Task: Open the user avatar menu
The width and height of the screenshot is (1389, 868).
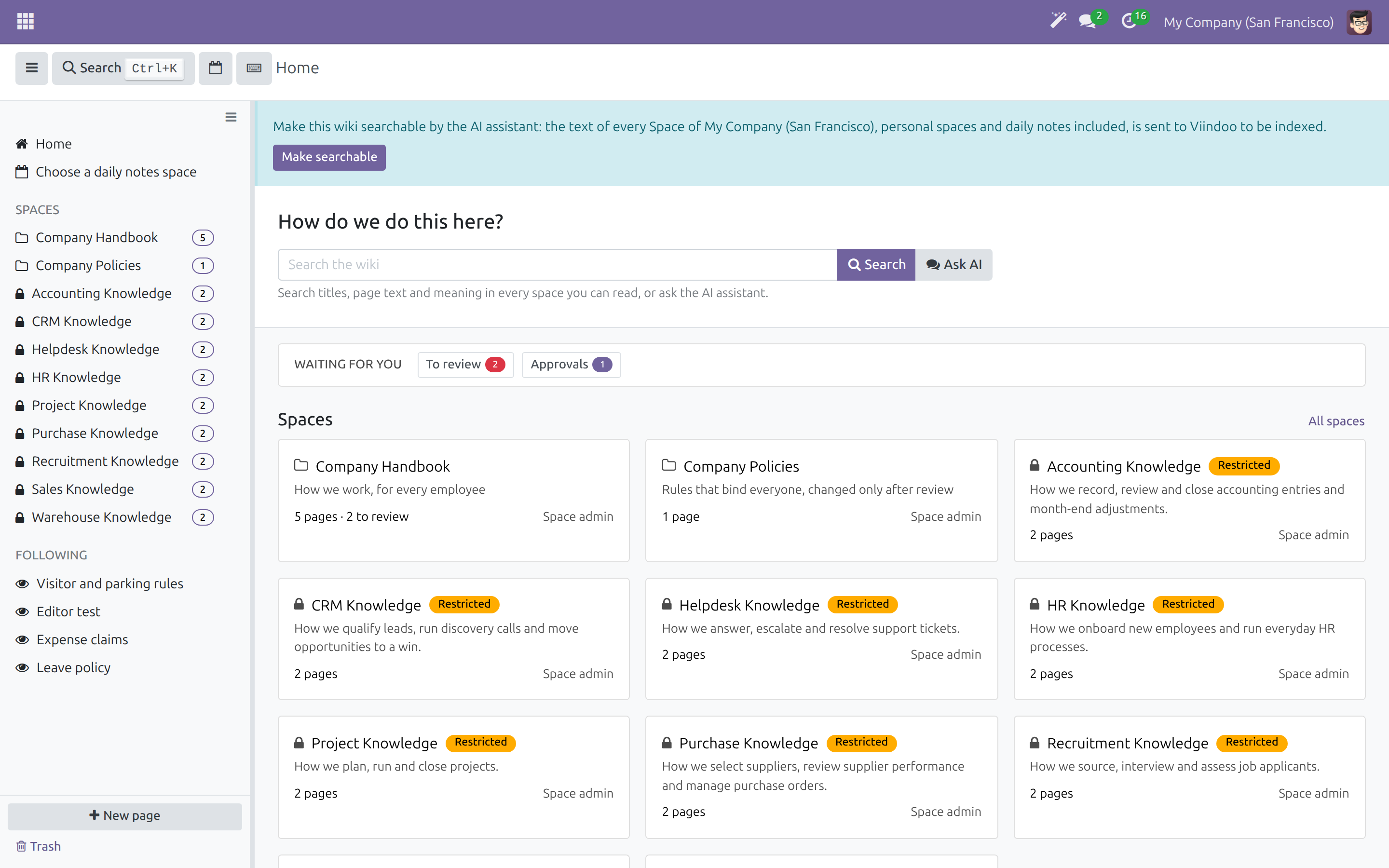Action: pyautogui.click(x=1359, y=22)
